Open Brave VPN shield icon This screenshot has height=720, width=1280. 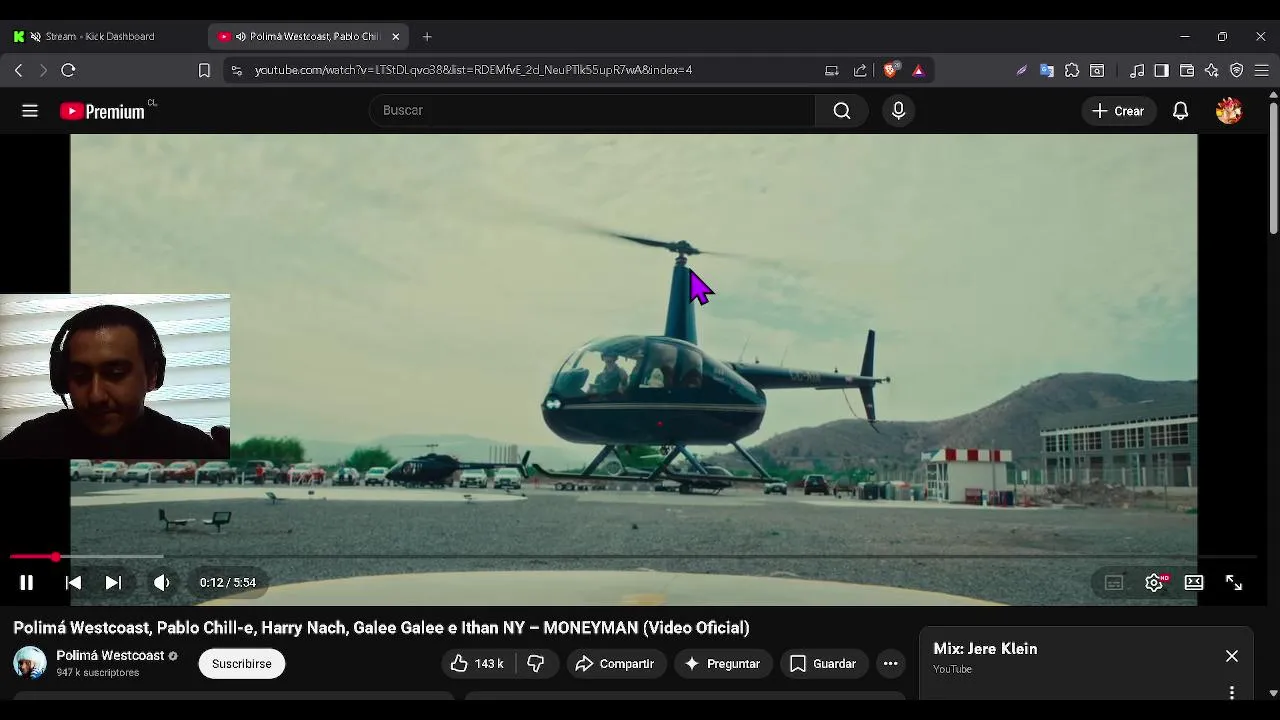tap(1237, 70)
